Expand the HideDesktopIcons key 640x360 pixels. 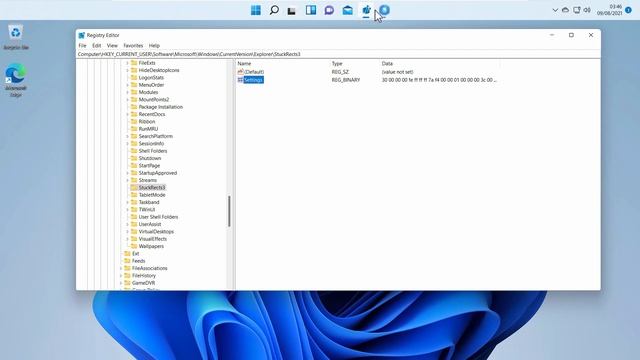[x=127, y=71]
